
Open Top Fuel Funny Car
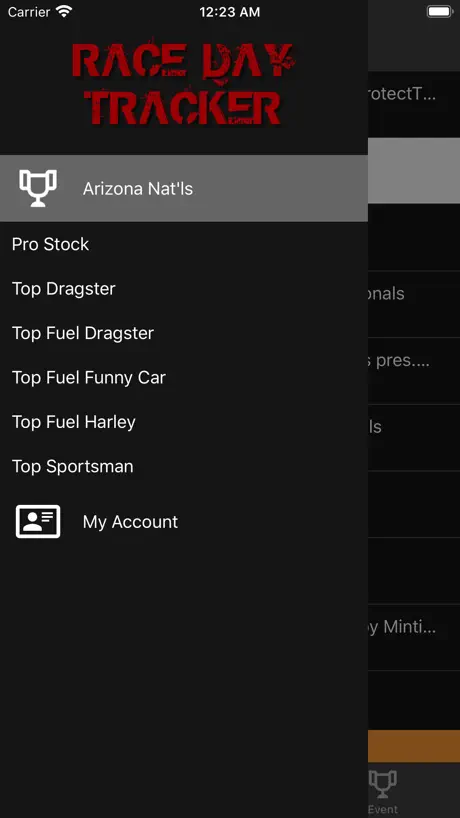(x=89, y=377)
